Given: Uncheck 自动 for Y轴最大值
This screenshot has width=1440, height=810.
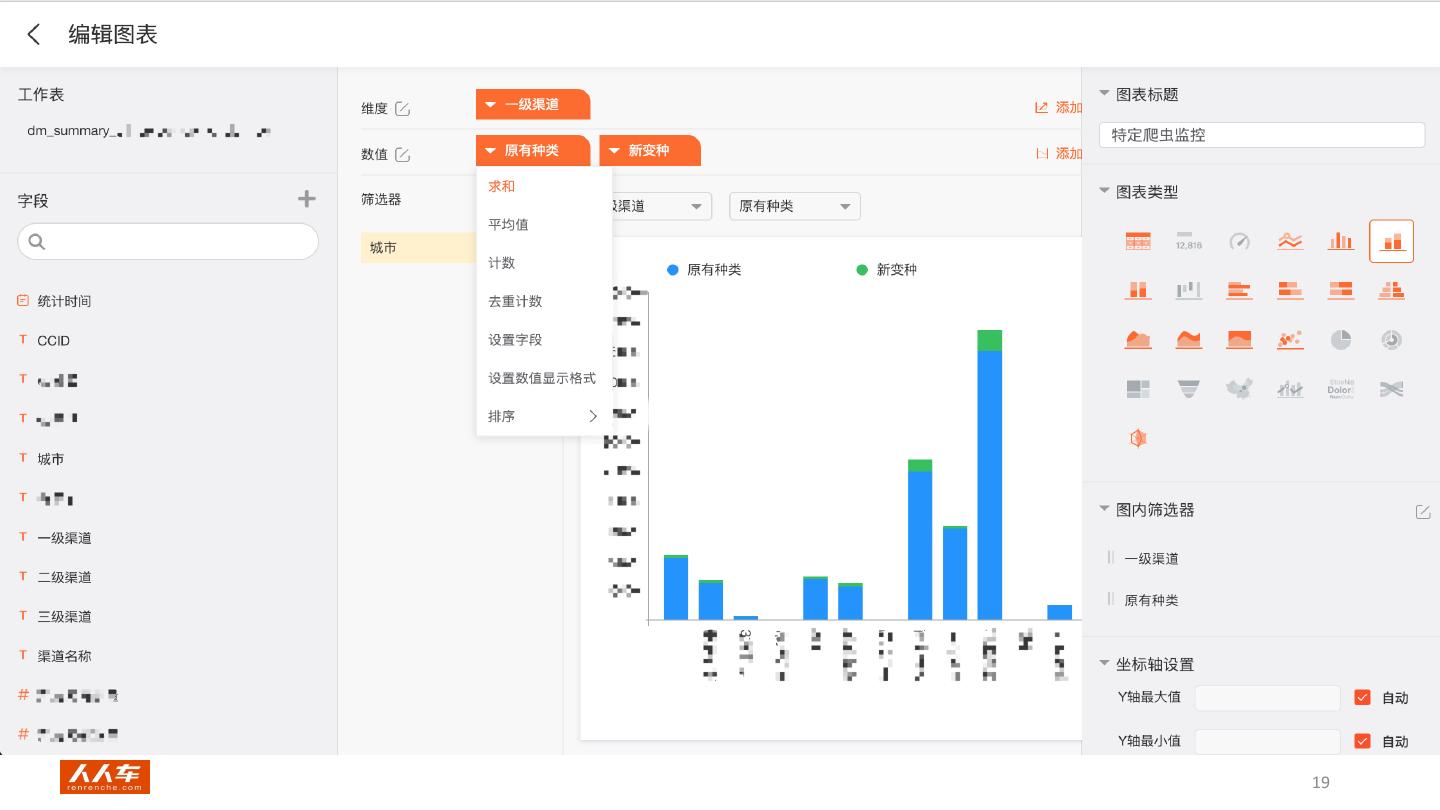Looking at the screenshot, I should tap(1362, 697).
